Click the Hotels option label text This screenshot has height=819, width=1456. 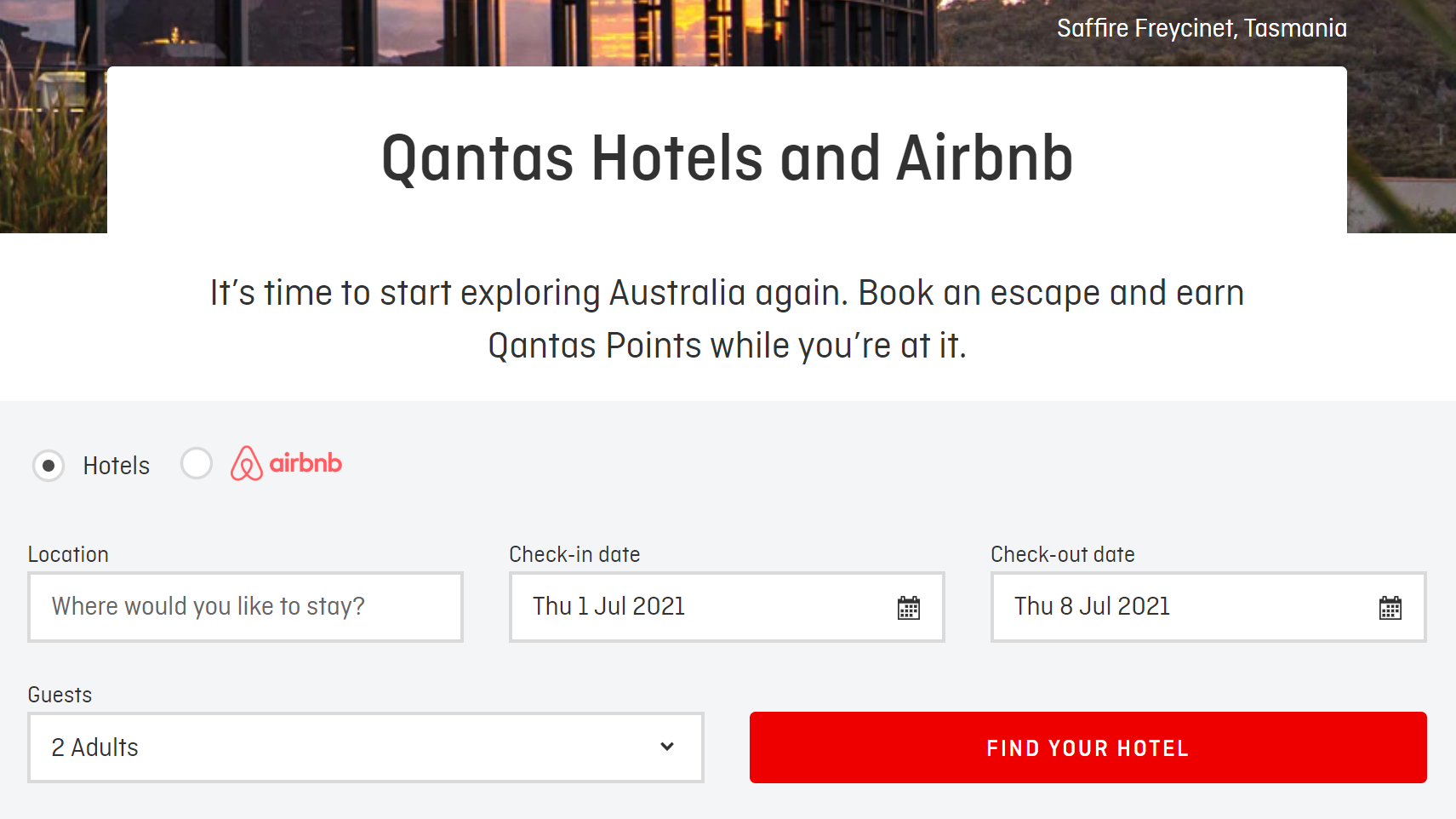pyautogui.click(x=117, y=466)
